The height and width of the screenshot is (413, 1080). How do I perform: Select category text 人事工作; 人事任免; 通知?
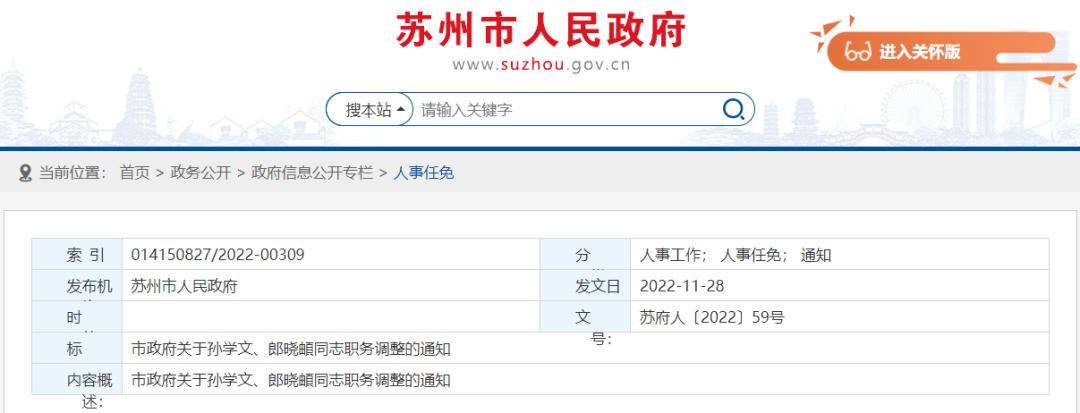(736, 255)
